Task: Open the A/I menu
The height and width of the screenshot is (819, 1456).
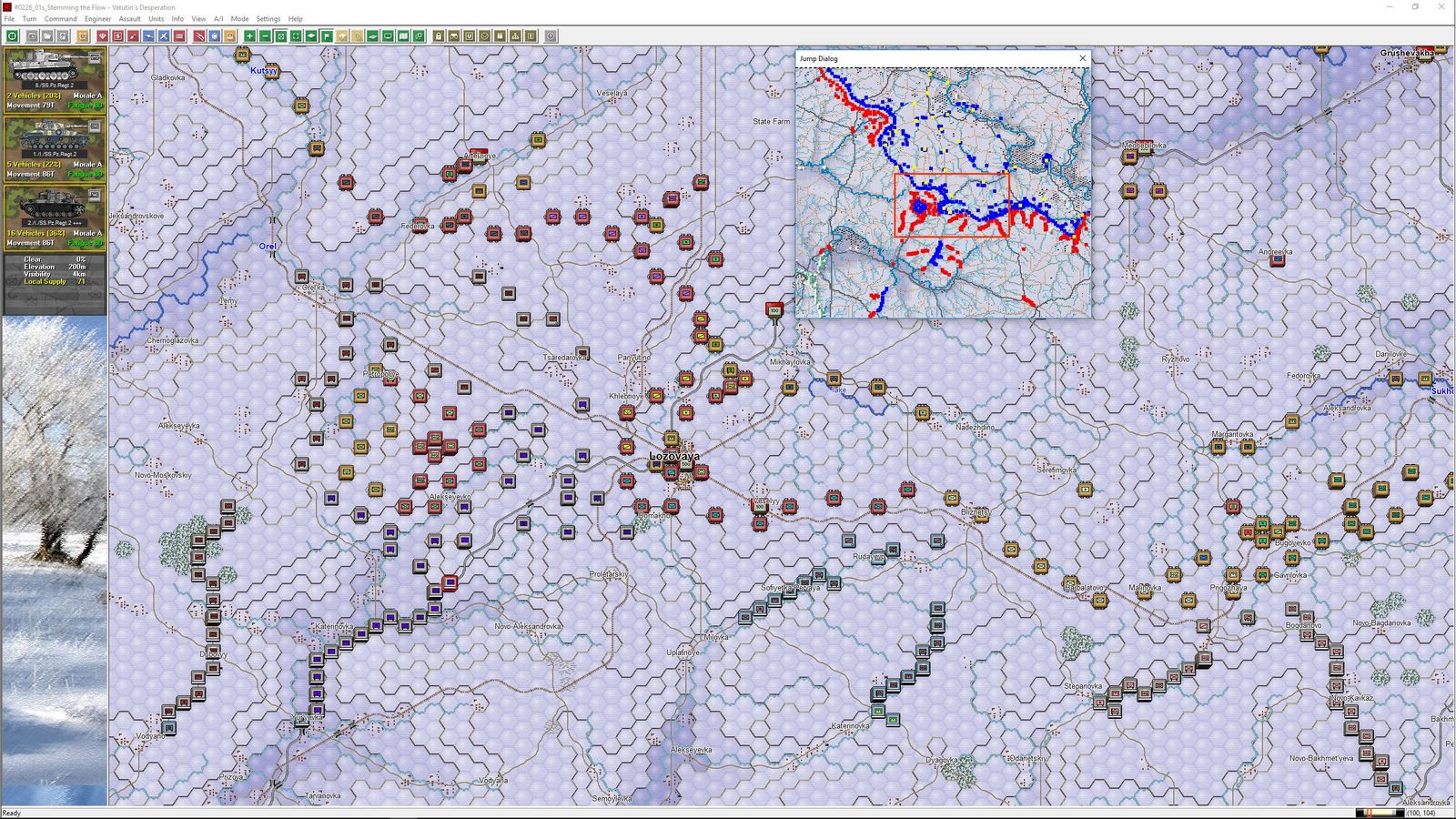Action: point(218,18)
